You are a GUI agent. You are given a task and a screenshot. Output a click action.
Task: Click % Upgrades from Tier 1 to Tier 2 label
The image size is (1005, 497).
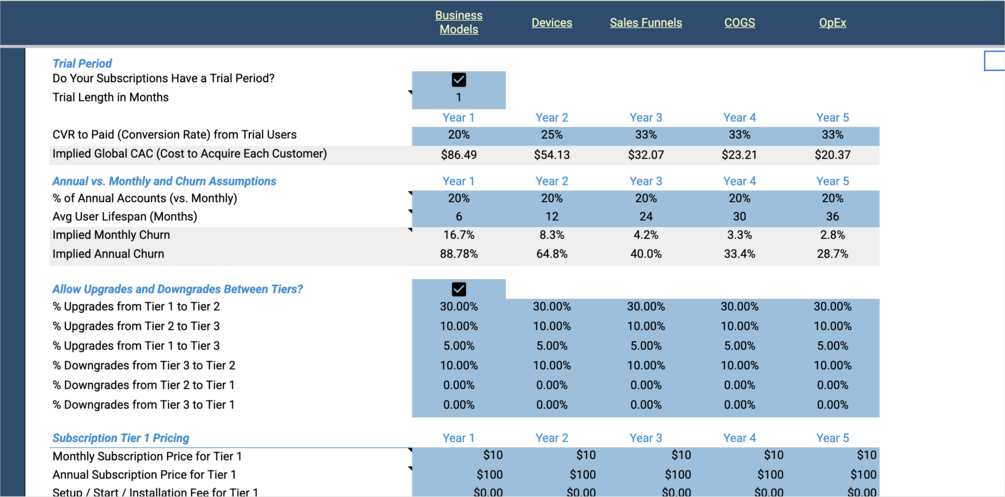[136, 307]
